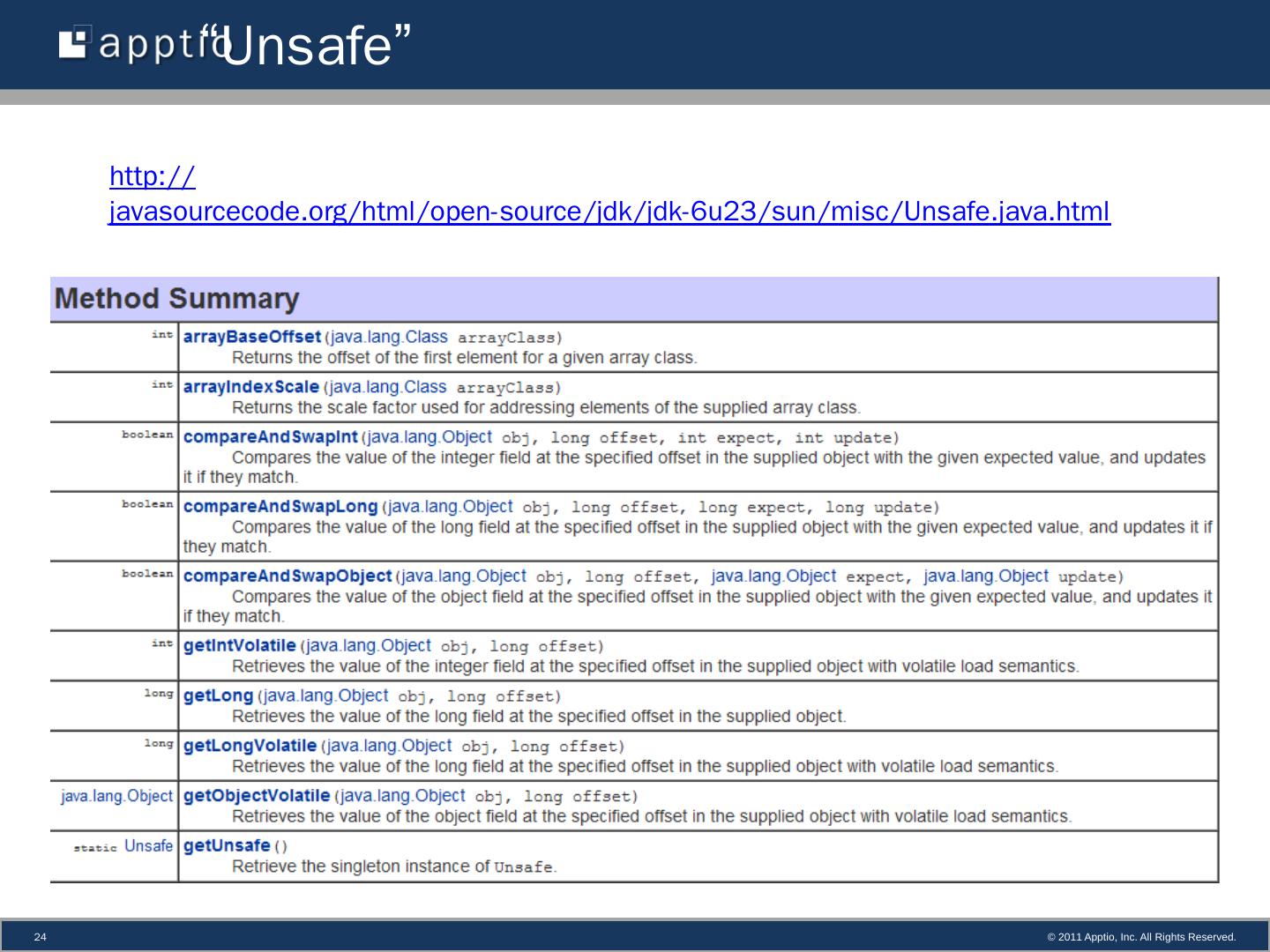Click java.lang.Class parameter in arrayBaseOffset row
1270x952 pixels.
388,337
